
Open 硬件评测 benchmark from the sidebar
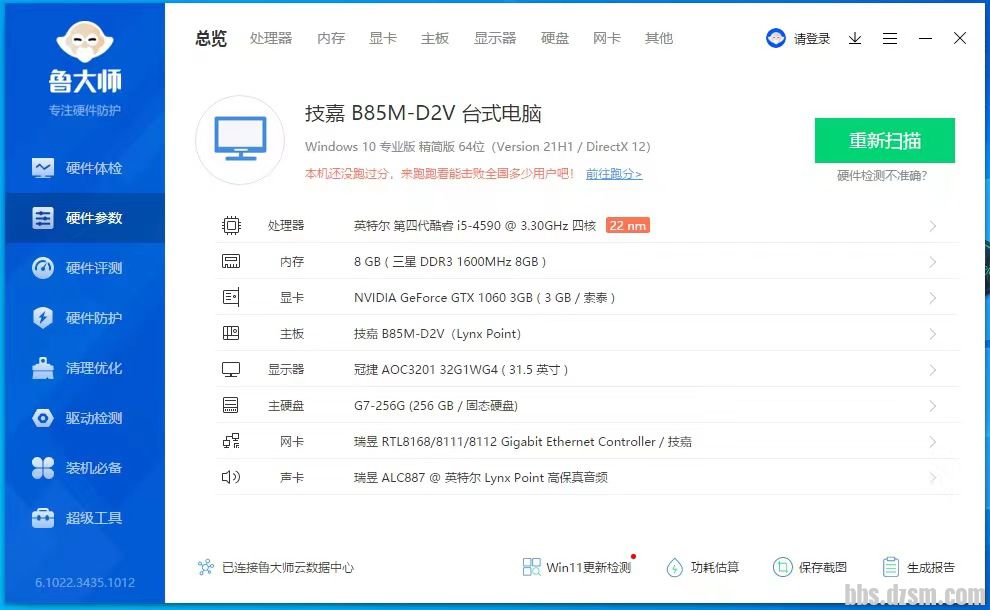[84, 268]
